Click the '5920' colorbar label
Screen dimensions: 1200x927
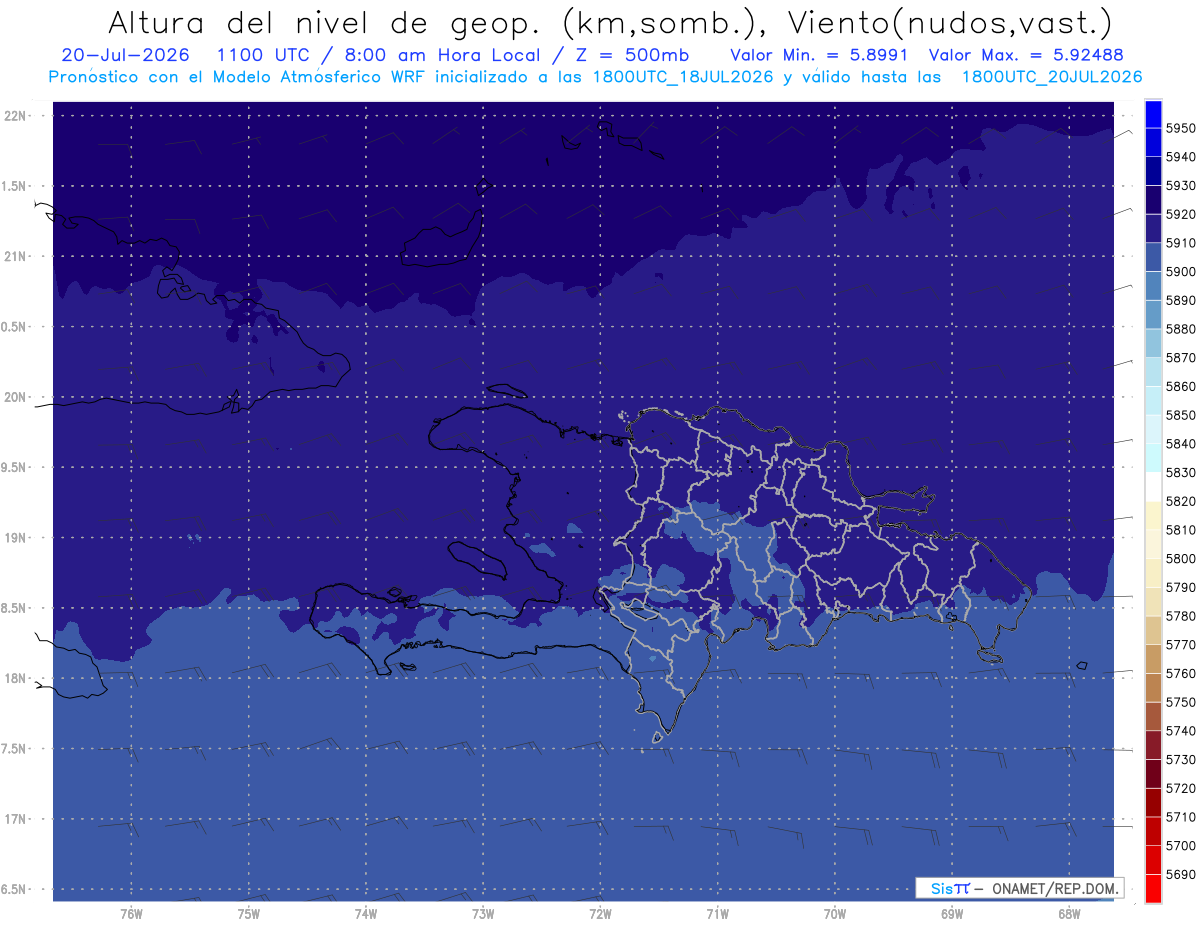(1181, 214)
